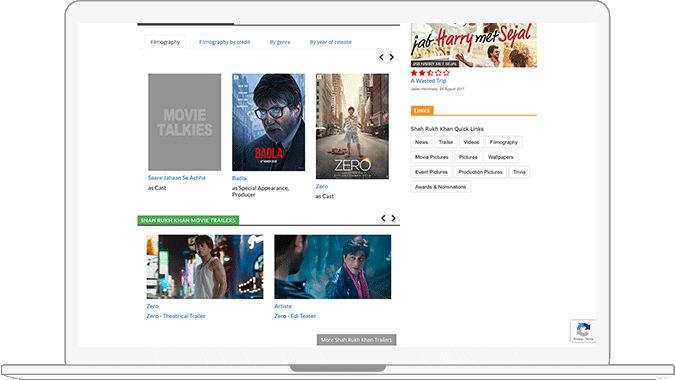Open the Wallpapers quick link
Image resolution: width=675 pixels, height=380 pixels.
(501, 157)
